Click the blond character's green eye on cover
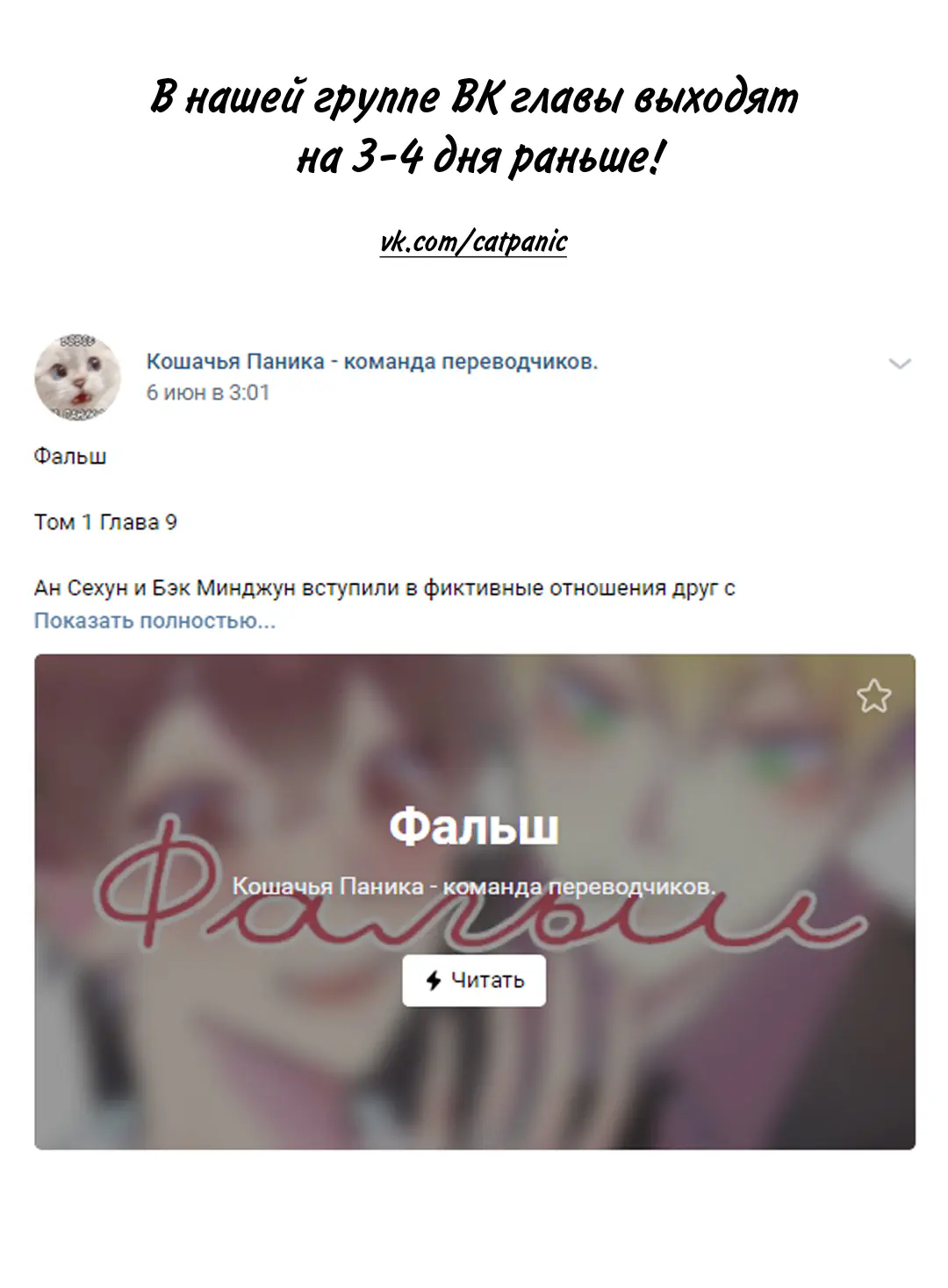Image resolution: width=948 pixels, height=1288 pixels. 764,752
